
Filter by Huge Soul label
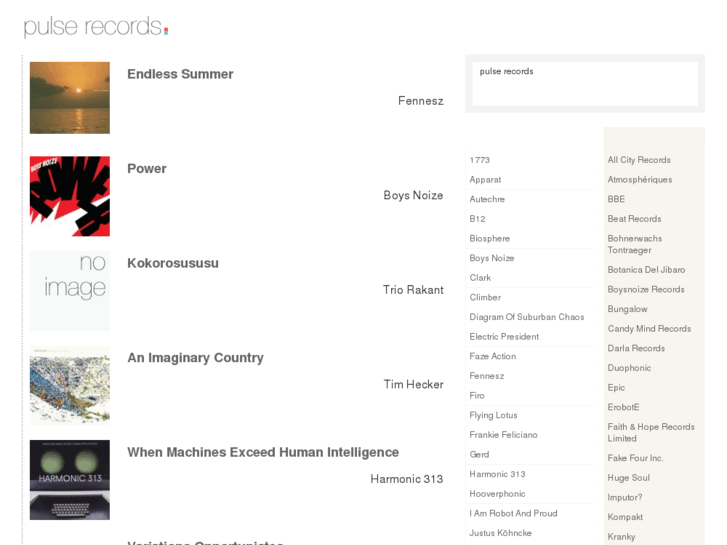[x=629, y=478]
